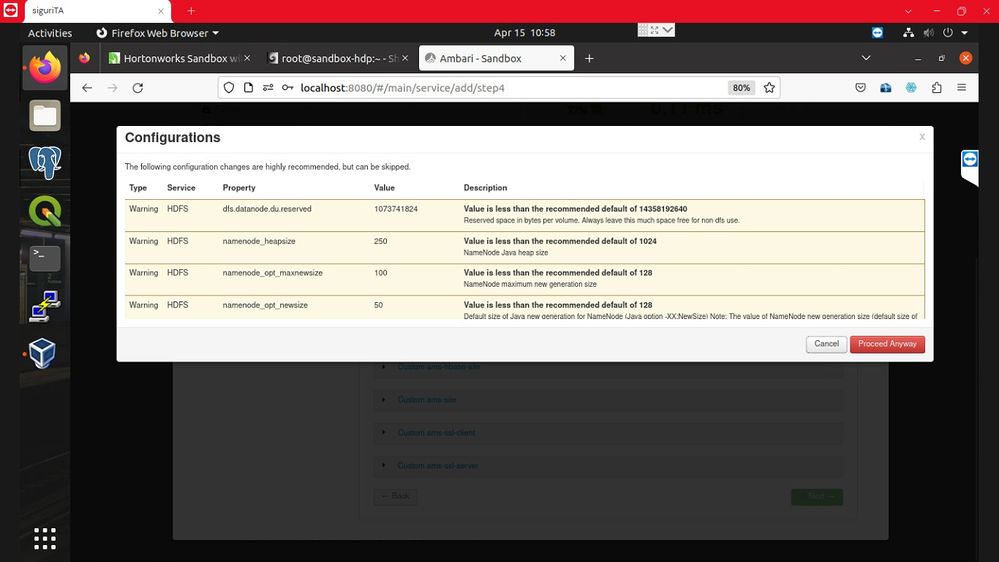This screenshot has width=999, height=562.
Task: Open a new Firefox tab
Action: click(x=589, y=59)
